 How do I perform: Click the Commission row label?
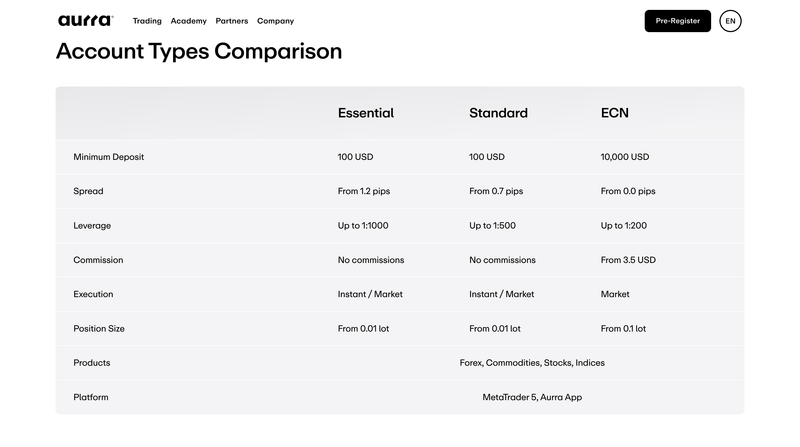(98, 260)
